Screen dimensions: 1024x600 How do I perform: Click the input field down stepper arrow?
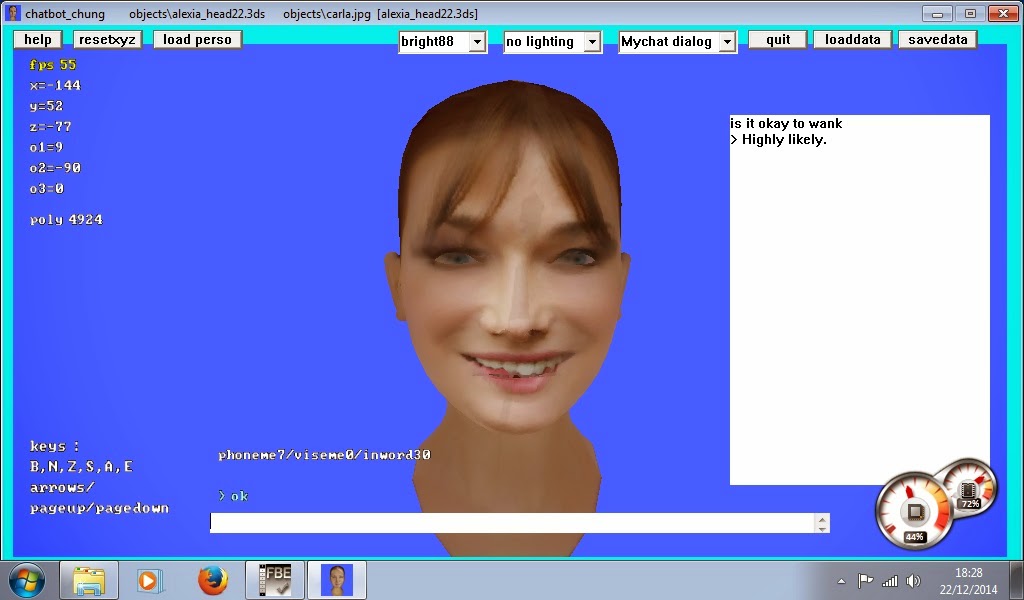(x=822, y=528)
